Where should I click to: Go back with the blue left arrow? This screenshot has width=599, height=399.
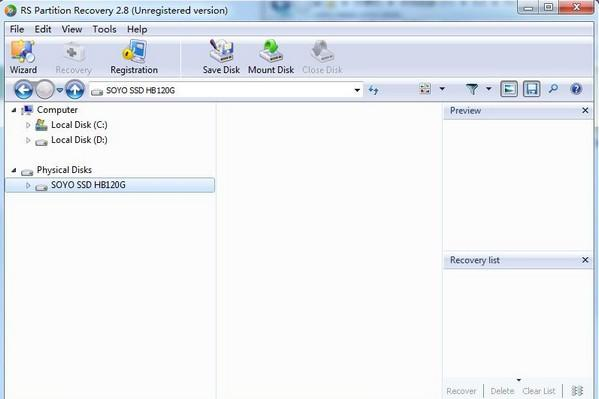tap(23, 90)
